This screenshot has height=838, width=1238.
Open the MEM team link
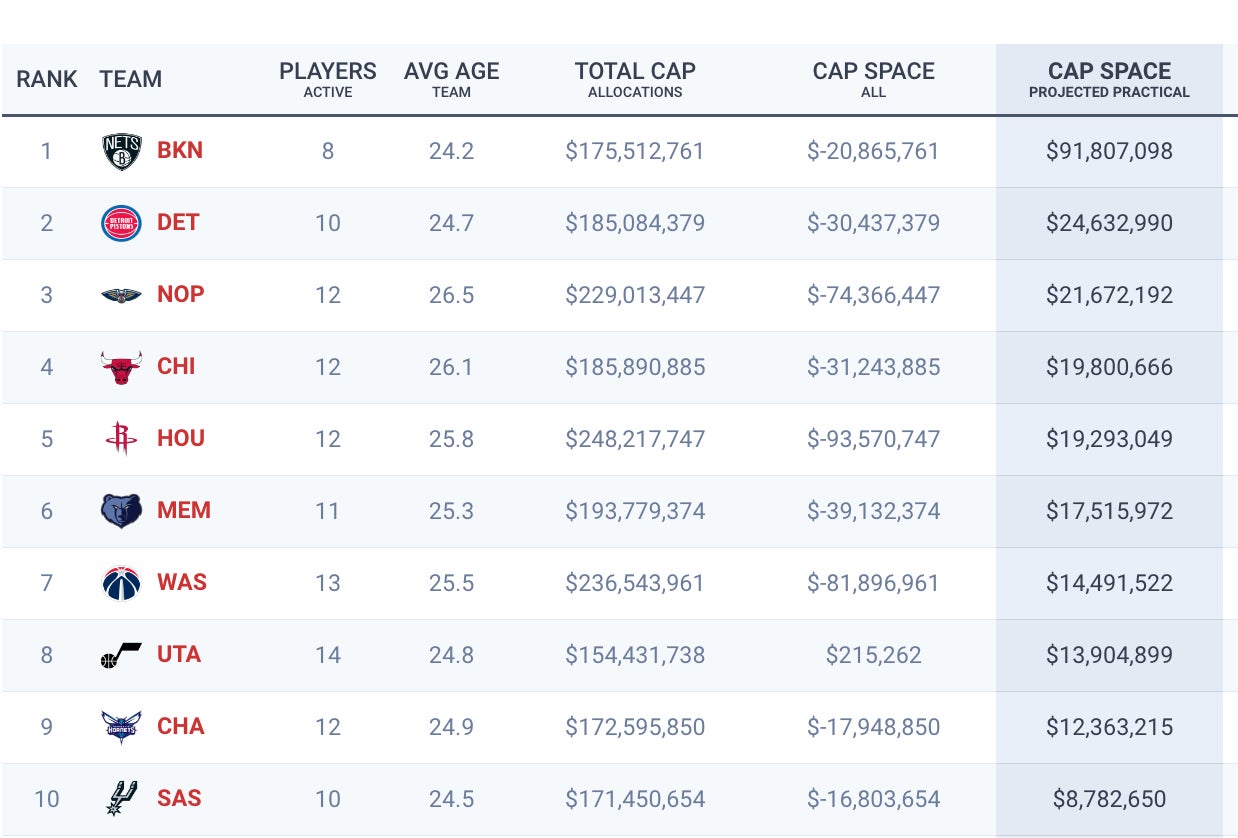point(184,511)
